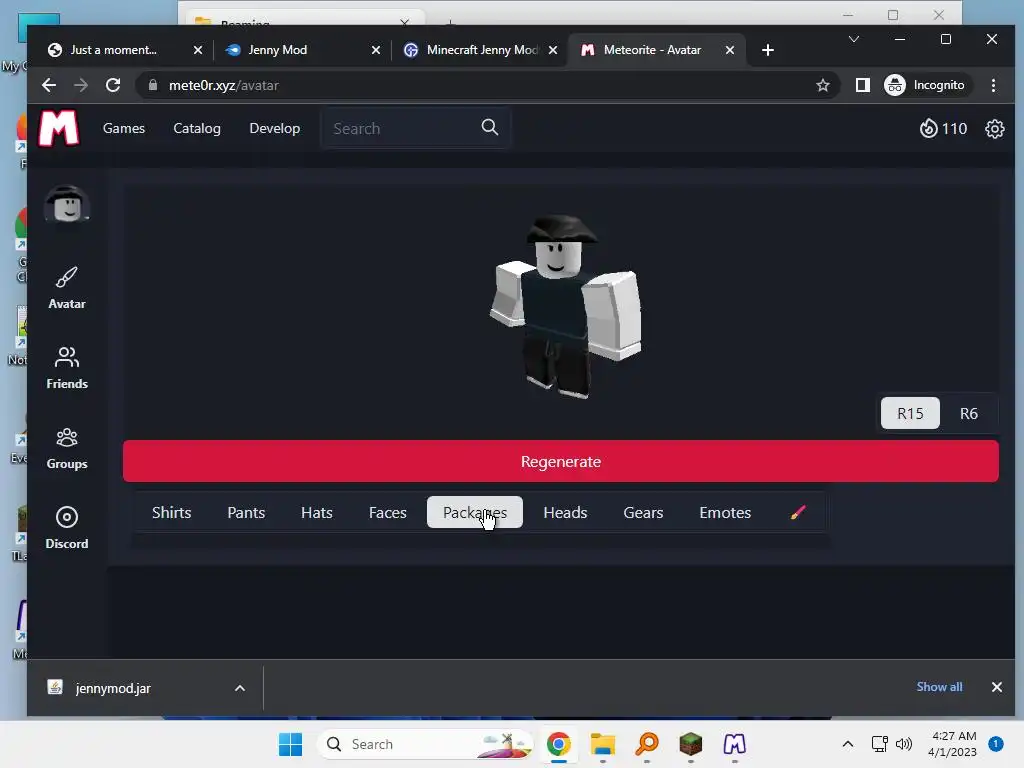
Task: Open Minecraft block icon in taskbar
Action: 690,744
